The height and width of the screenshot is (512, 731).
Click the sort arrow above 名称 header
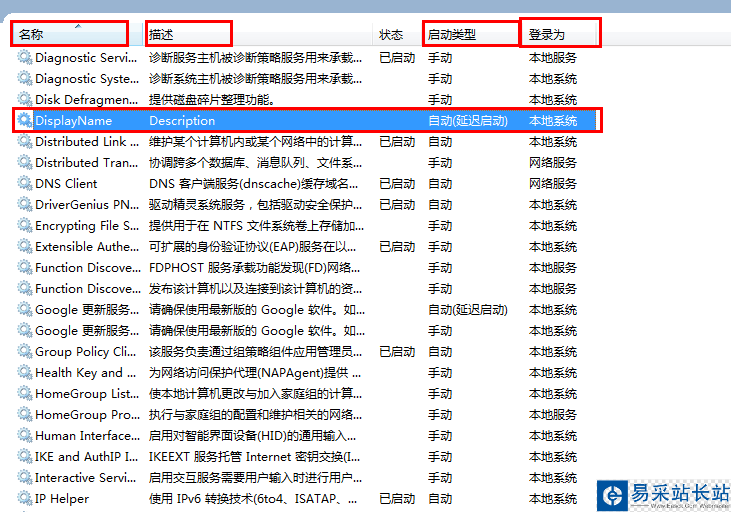(78, 26)
